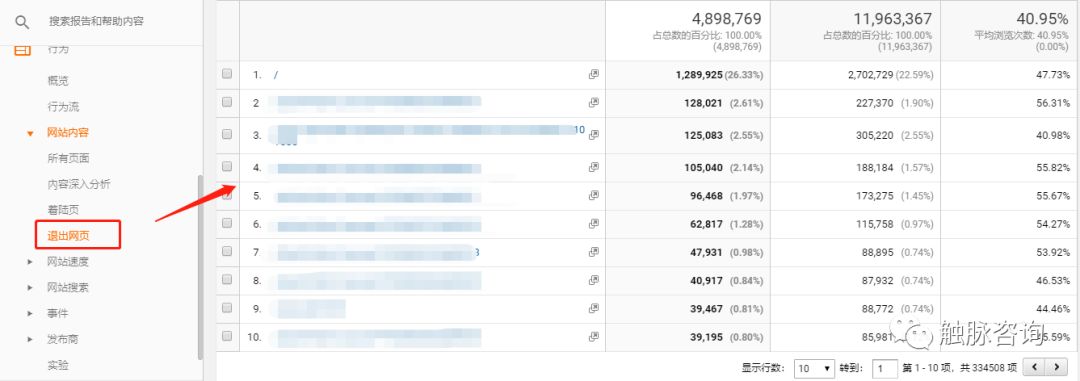Open the 显示行数 rows dropdown

point(814,368)
